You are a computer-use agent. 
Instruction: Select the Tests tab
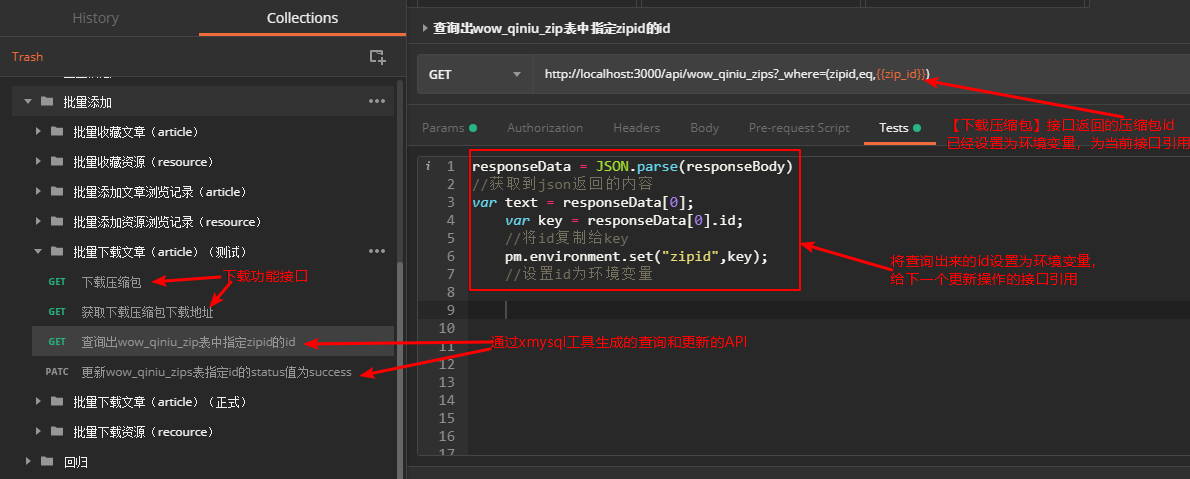[899, 128]
